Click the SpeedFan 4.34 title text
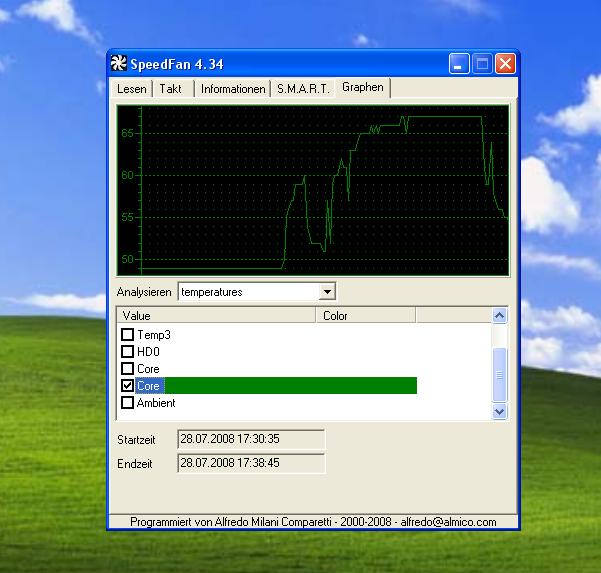601x573 pixels. [x=177, y=64]
